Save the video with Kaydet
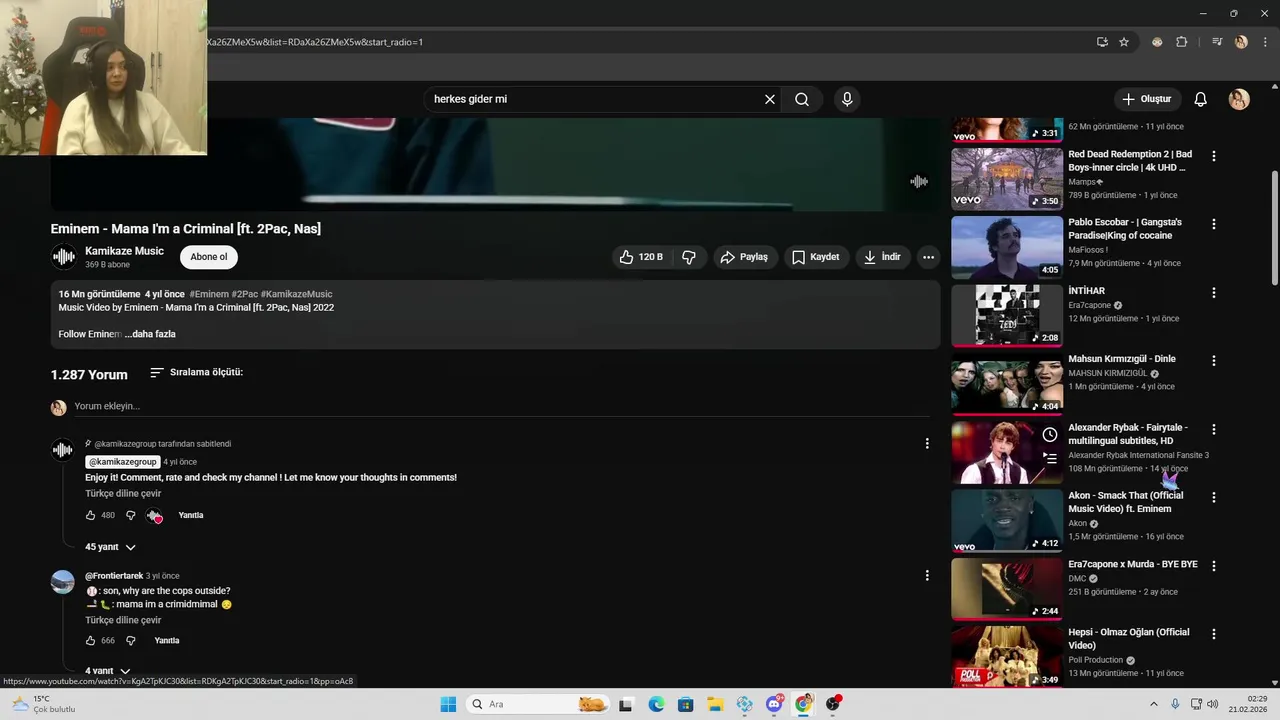1280x720 pixels. click(815, 257)
